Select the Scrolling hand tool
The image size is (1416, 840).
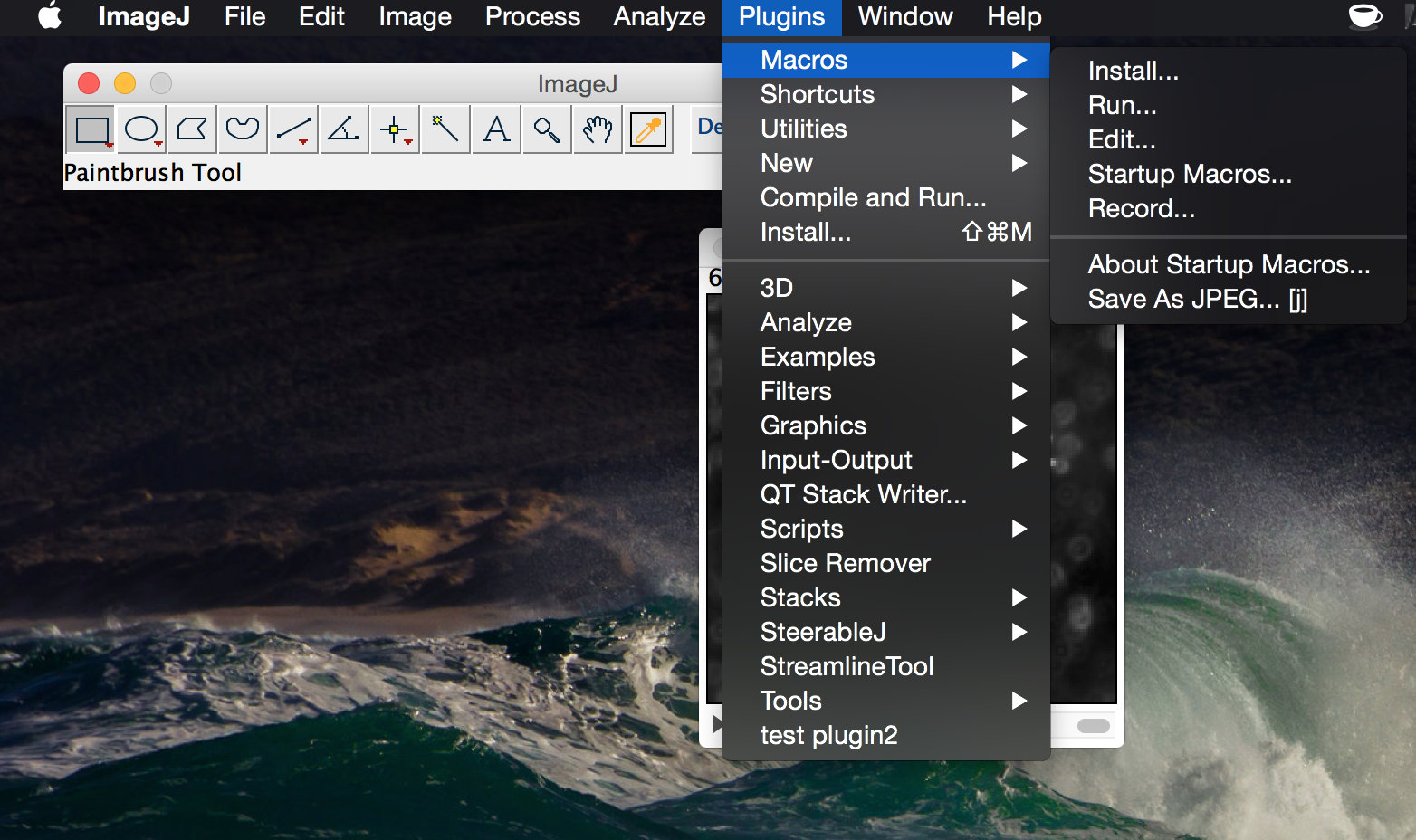click(x=598, y=129)
